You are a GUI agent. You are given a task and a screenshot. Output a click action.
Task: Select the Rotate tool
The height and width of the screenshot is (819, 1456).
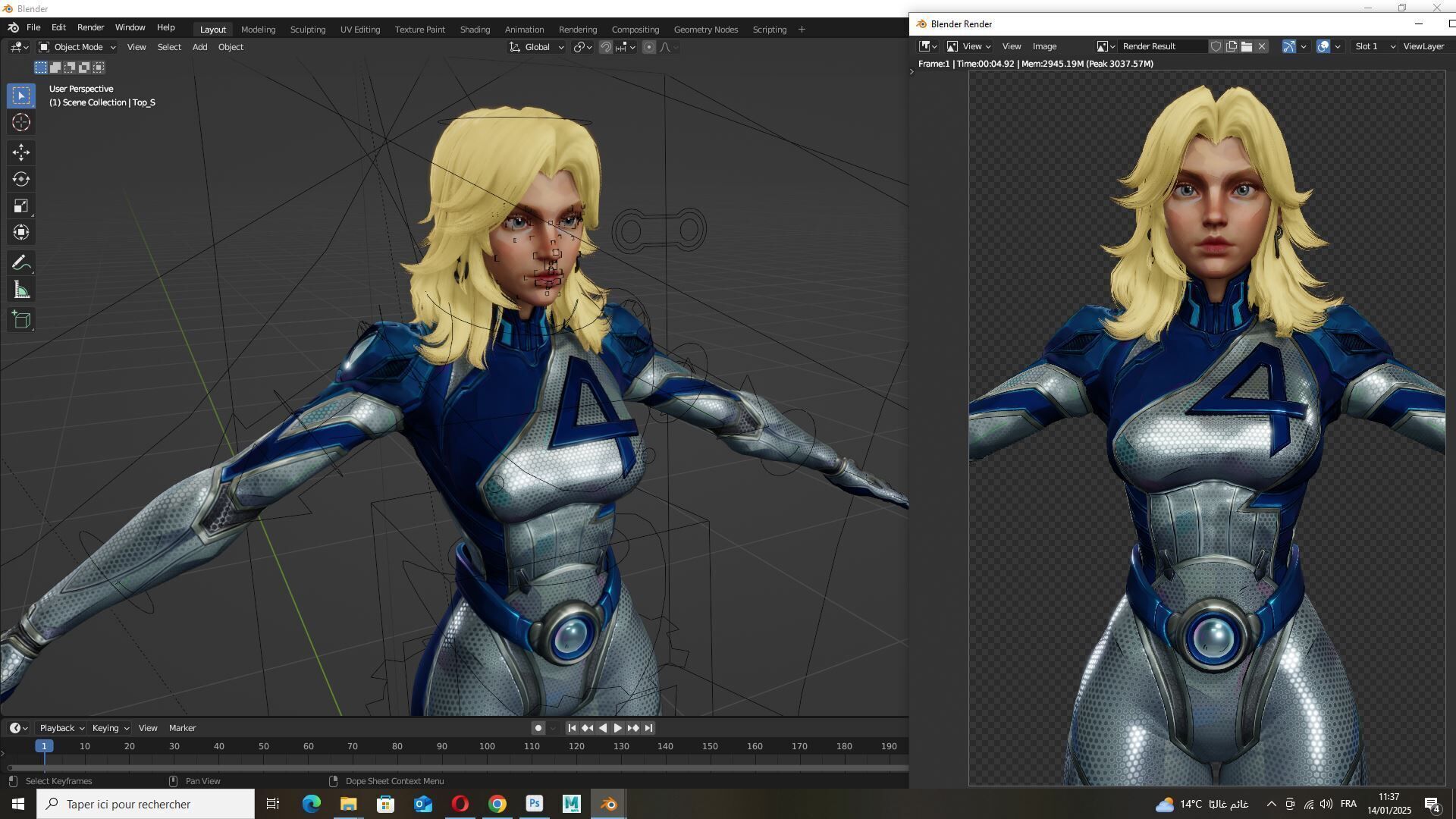tap(21, 180)
